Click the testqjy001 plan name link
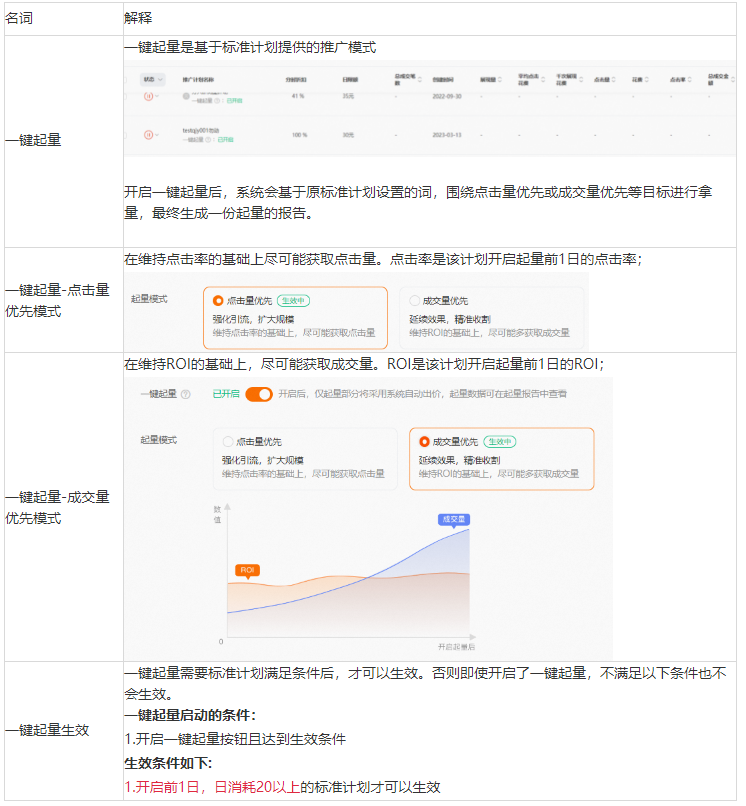This screenshot has height=806, width=746. tap(199, 130)
